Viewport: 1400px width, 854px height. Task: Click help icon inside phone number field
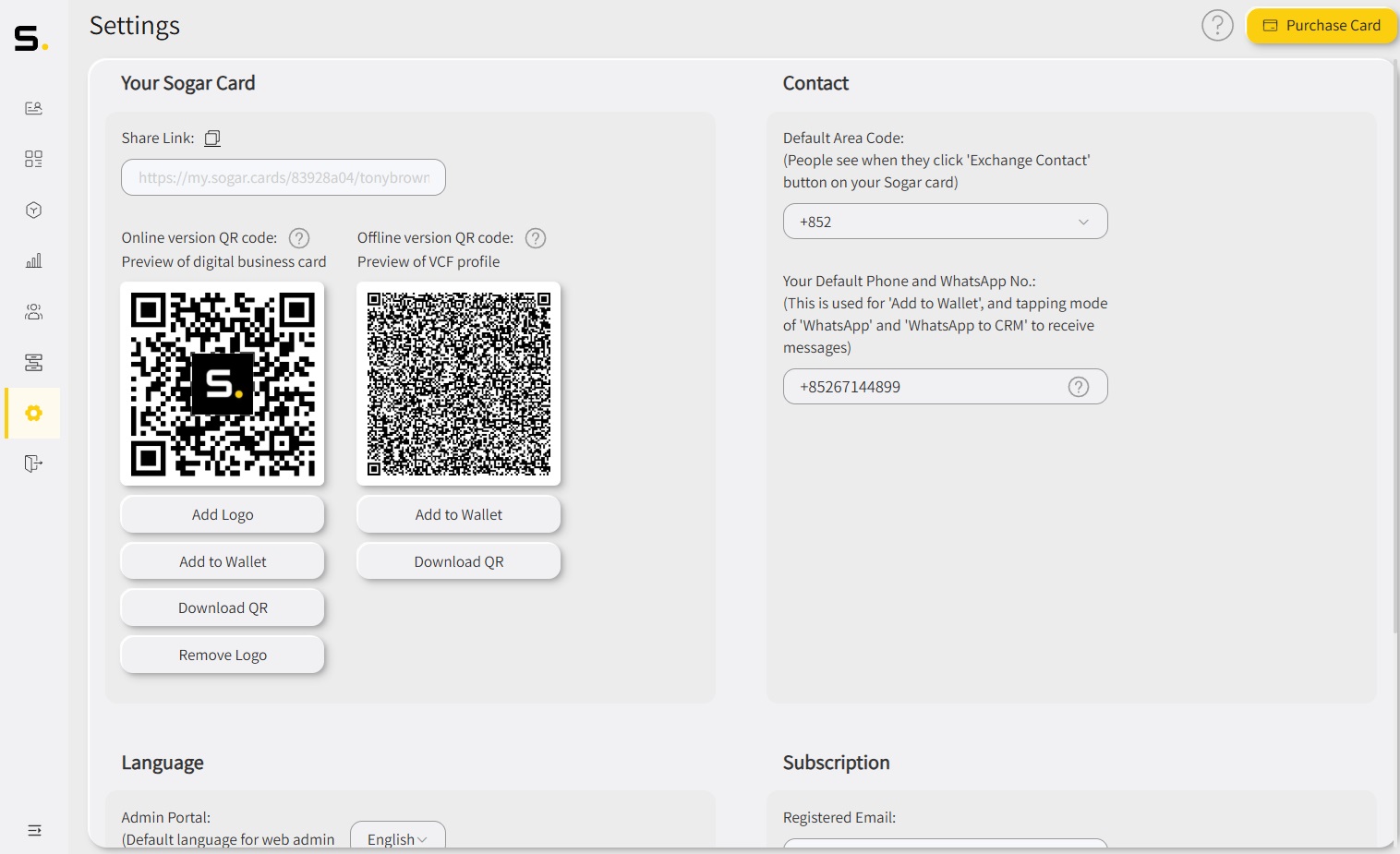(1079, 387)
